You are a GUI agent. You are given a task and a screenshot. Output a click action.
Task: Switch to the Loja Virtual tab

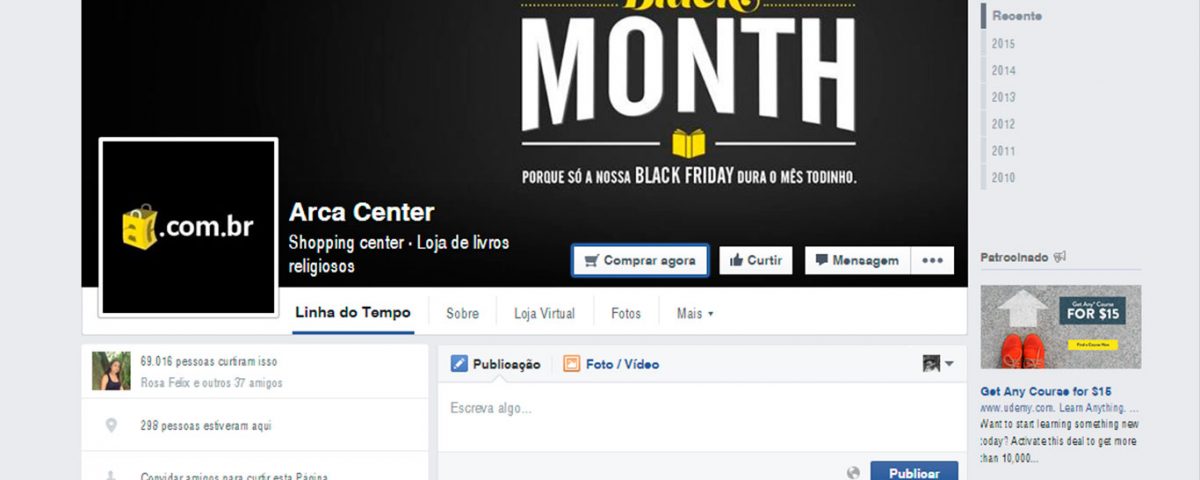(544, 313)
